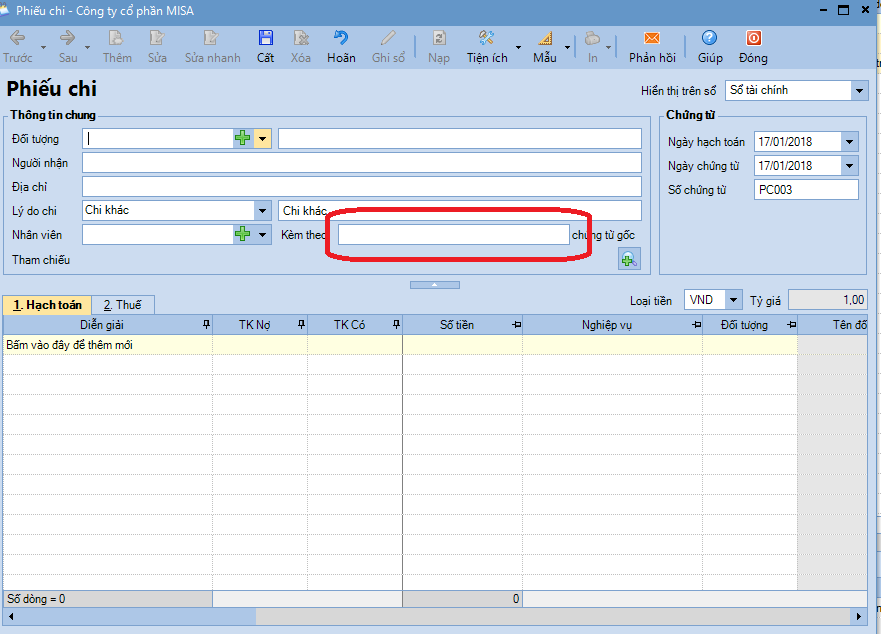Collapse the general info panel arrow
881x634 pixels.
point(434,285)
